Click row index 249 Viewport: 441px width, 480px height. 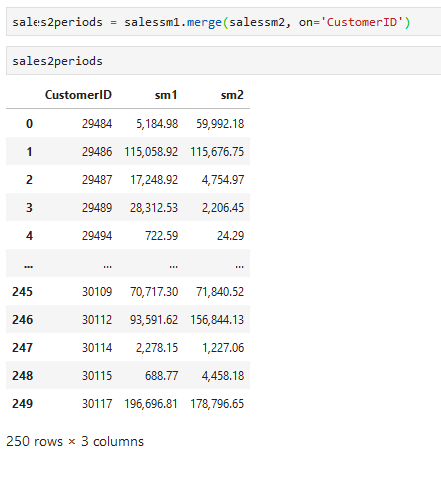pyautogui.click(x=22, y=404)
